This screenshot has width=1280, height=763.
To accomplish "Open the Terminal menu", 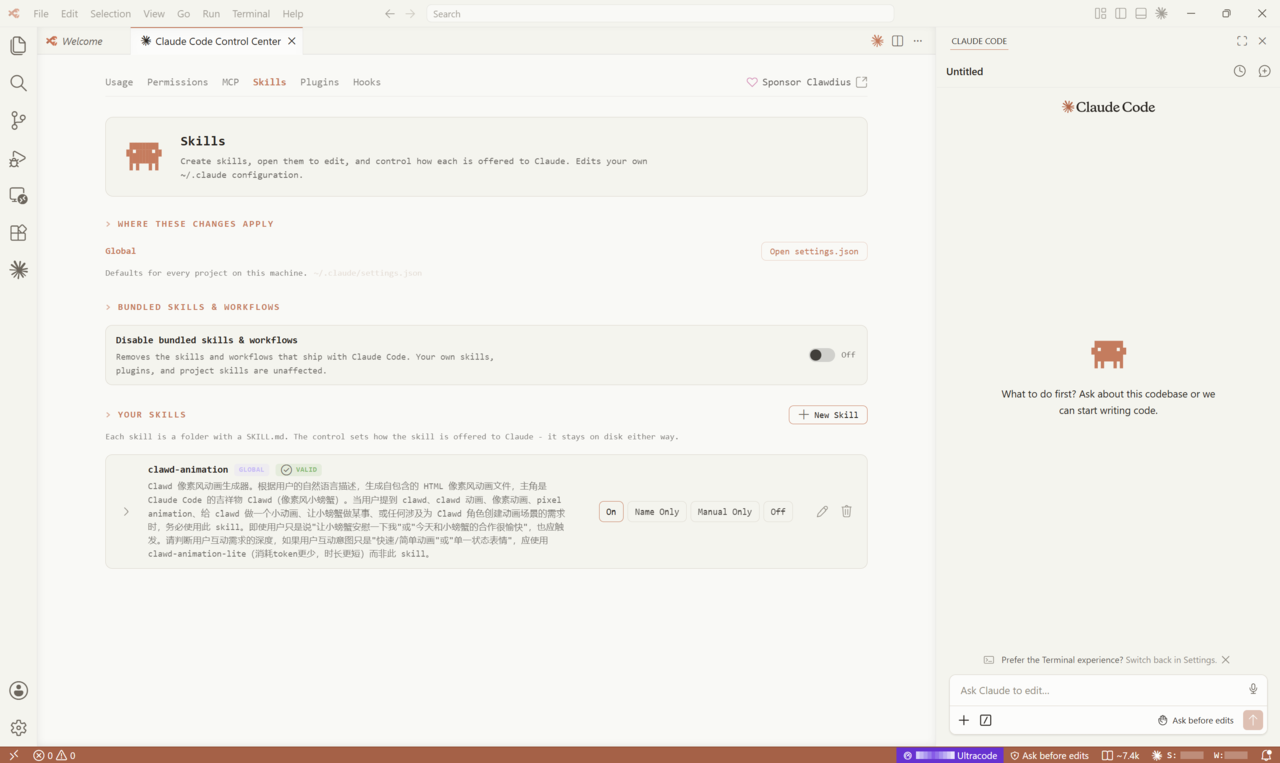I will (x=251, y=14).
